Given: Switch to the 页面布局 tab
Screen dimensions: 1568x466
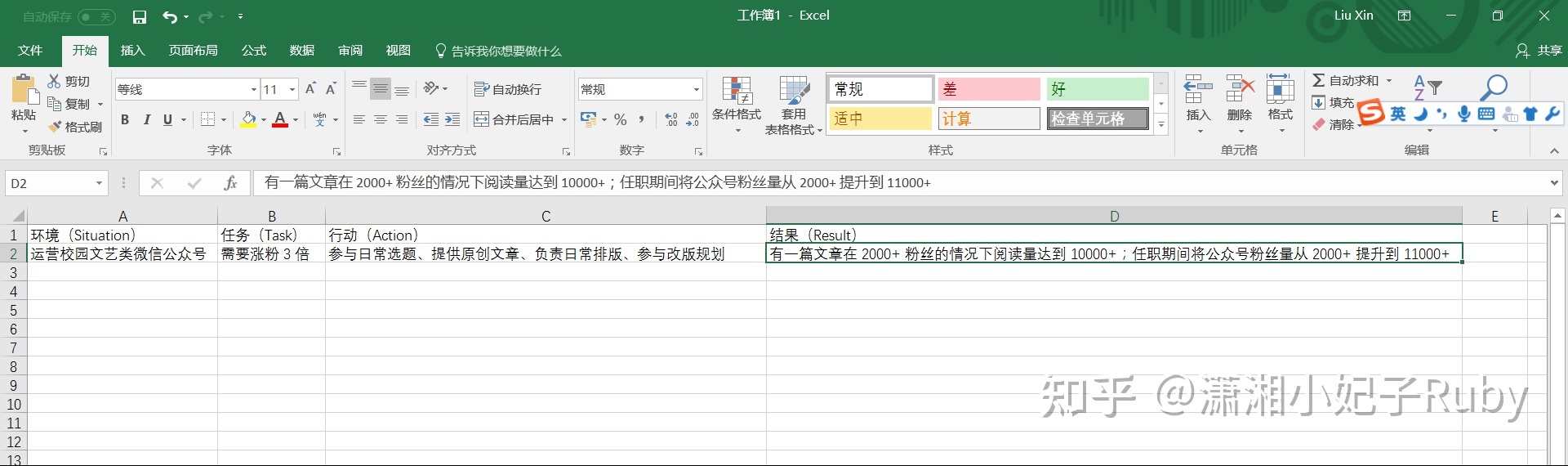Looking at the screenshot, I should 193,51.
